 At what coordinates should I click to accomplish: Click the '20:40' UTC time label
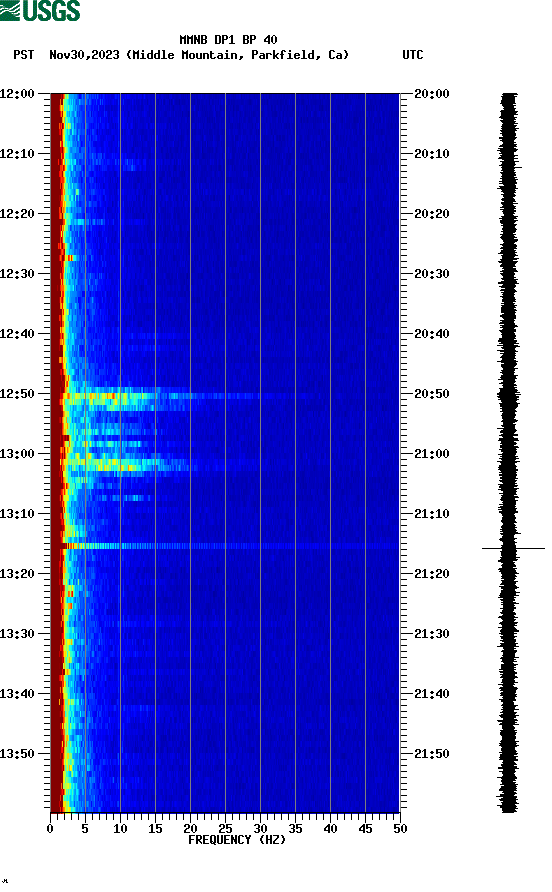[x=431, y=333]
